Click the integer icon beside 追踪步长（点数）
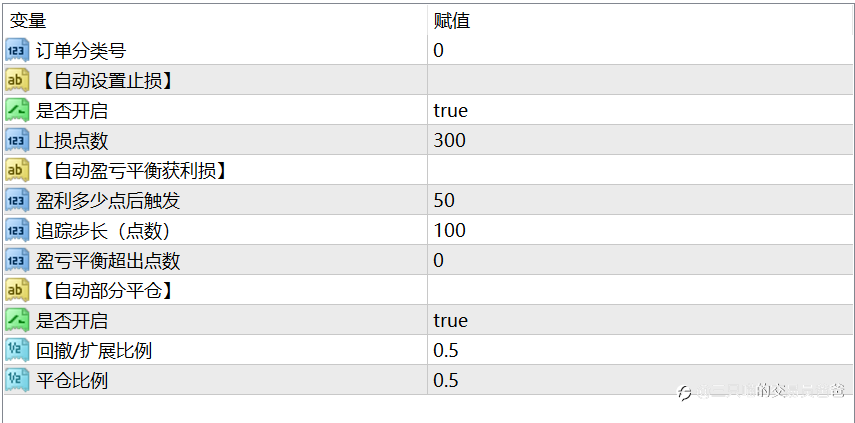 click(x=17, y=231)
